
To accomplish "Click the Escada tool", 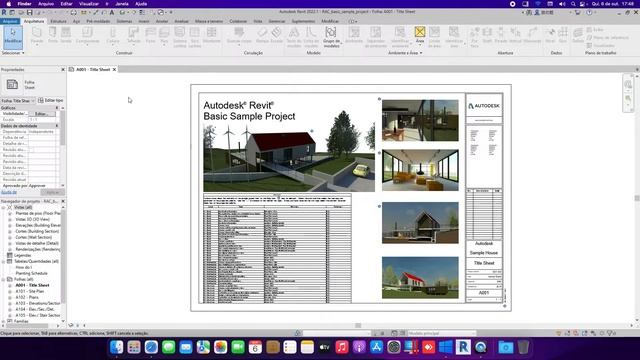I will tap(276, 35).
